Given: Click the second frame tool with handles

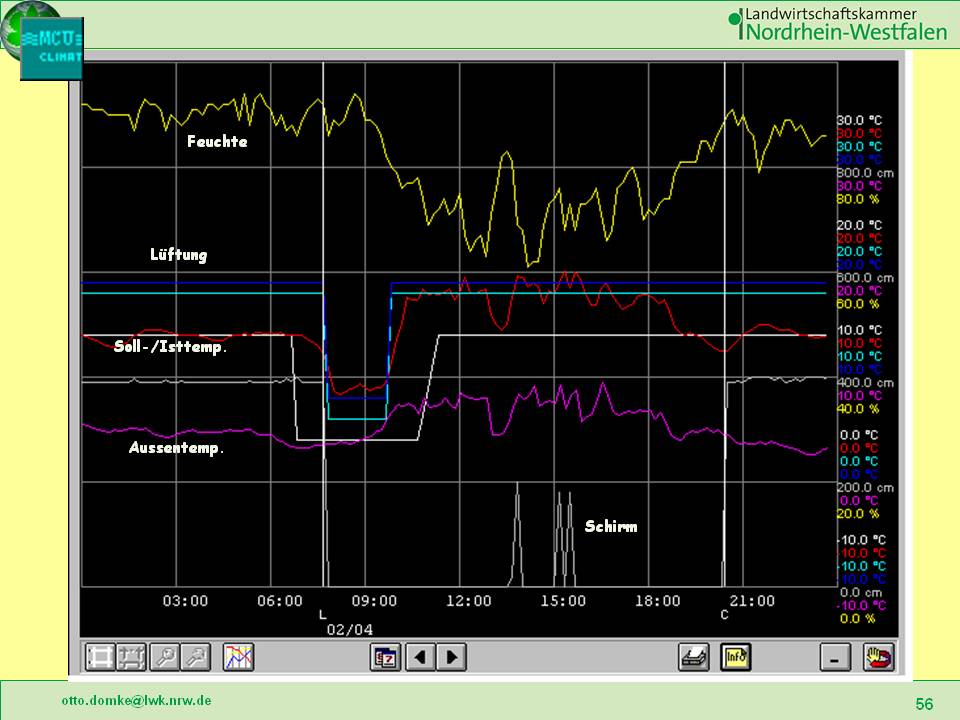Looking at the screenshot, I should [132, 657].
